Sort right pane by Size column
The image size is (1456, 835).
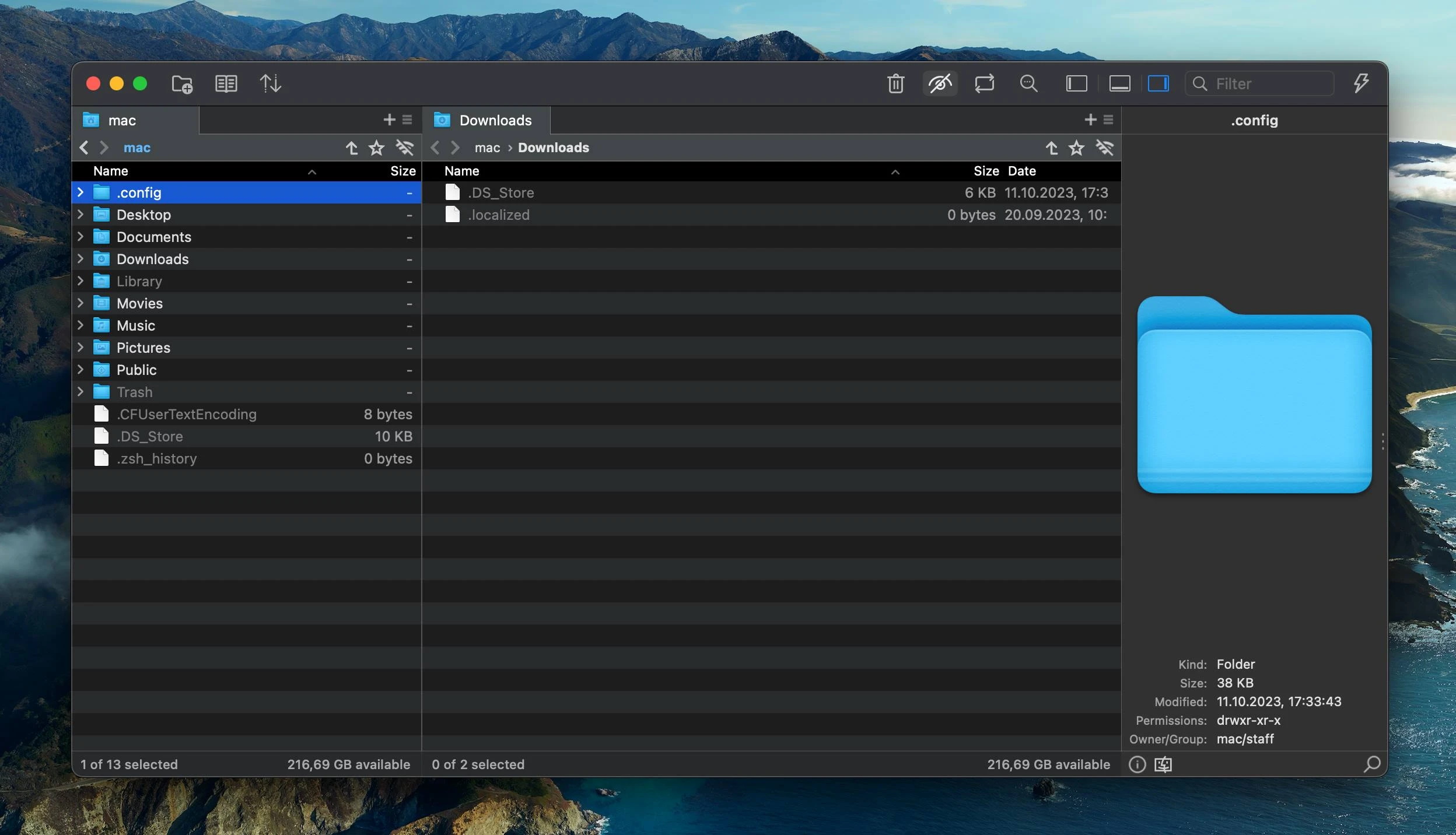986,171
